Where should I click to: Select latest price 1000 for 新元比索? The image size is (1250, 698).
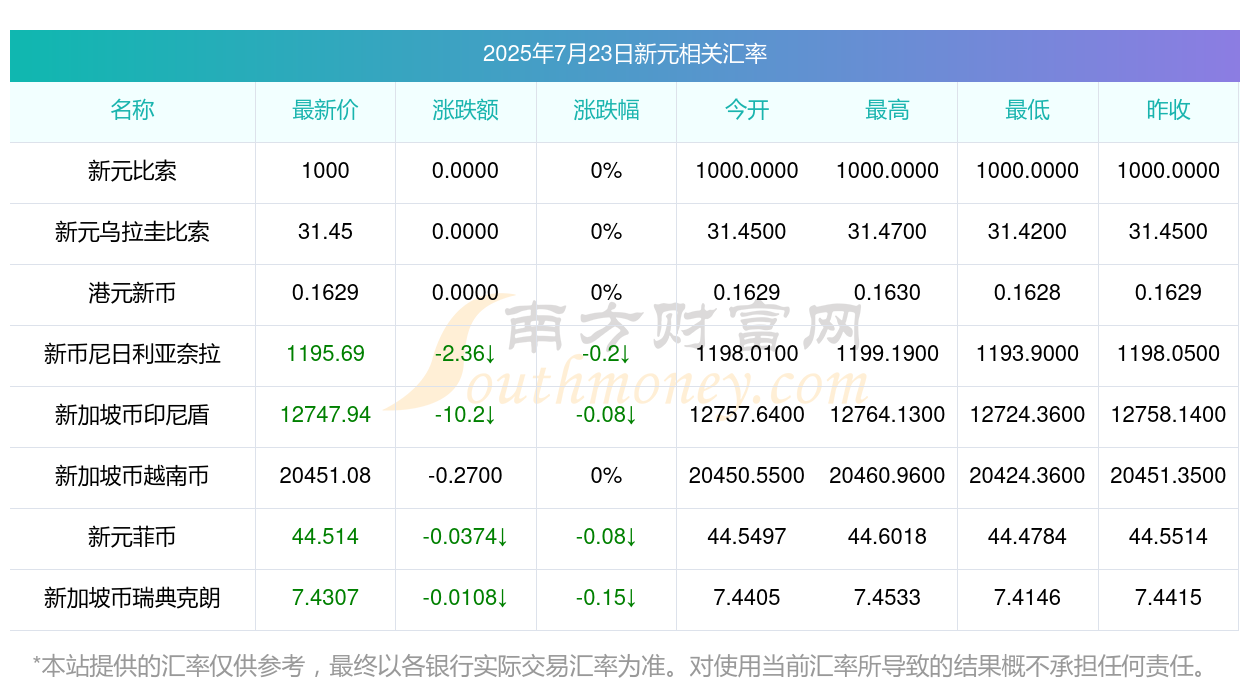click(325, 171)
